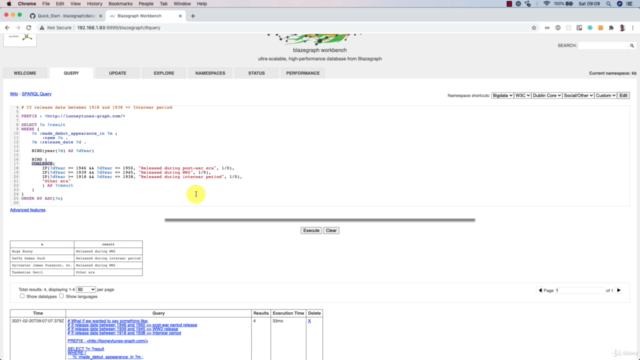Open the Advanced features link
The image size is (640, 360).
tap(28, 210)
